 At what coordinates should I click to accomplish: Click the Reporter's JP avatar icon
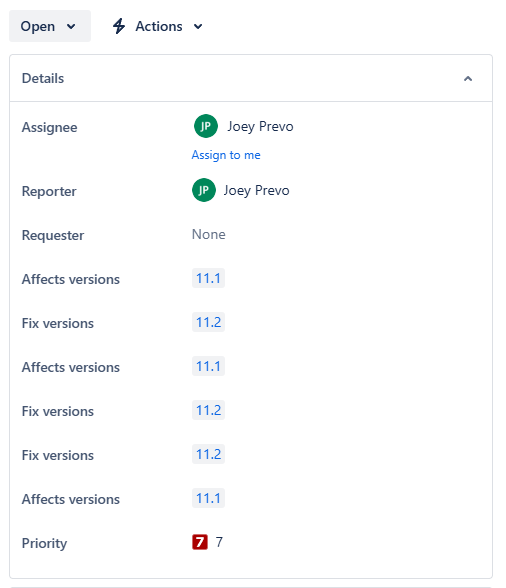[204, 190]
